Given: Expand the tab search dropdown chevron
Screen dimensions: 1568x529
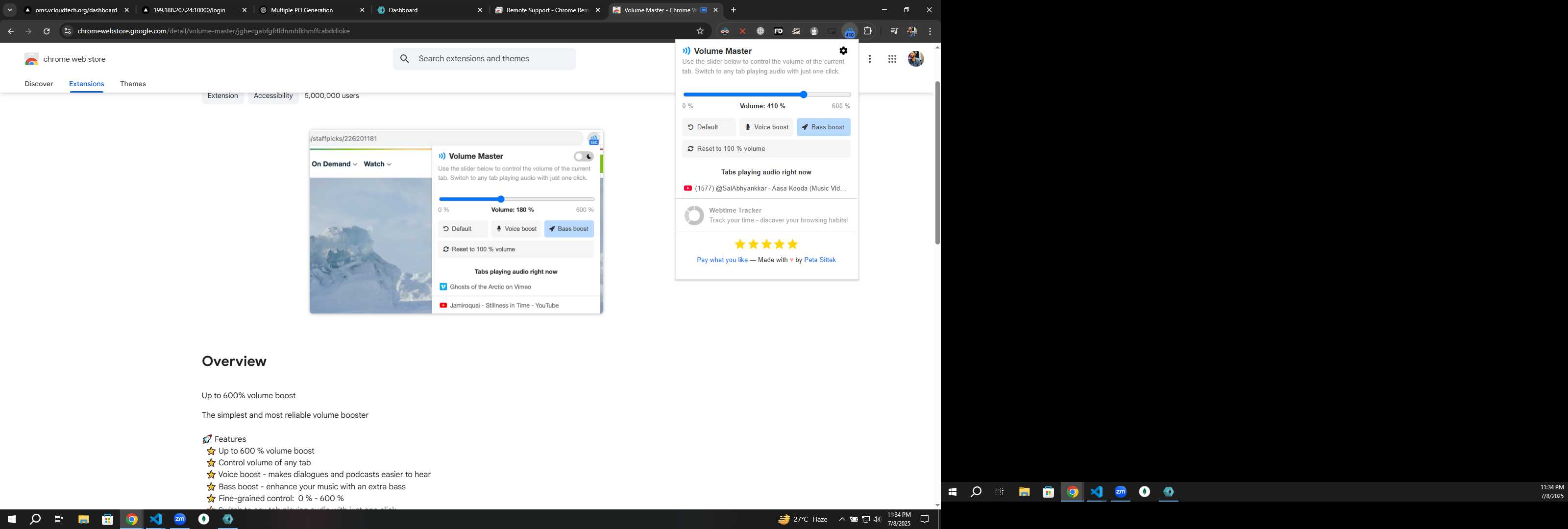Looking at the screenshot, I should [x=10, y=10].
